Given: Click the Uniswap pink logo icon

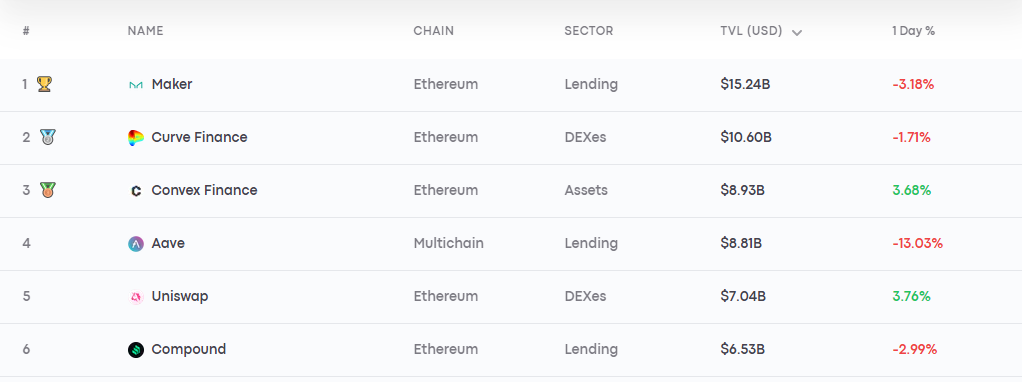Looking at the screenshot, I should coord(136,297).
